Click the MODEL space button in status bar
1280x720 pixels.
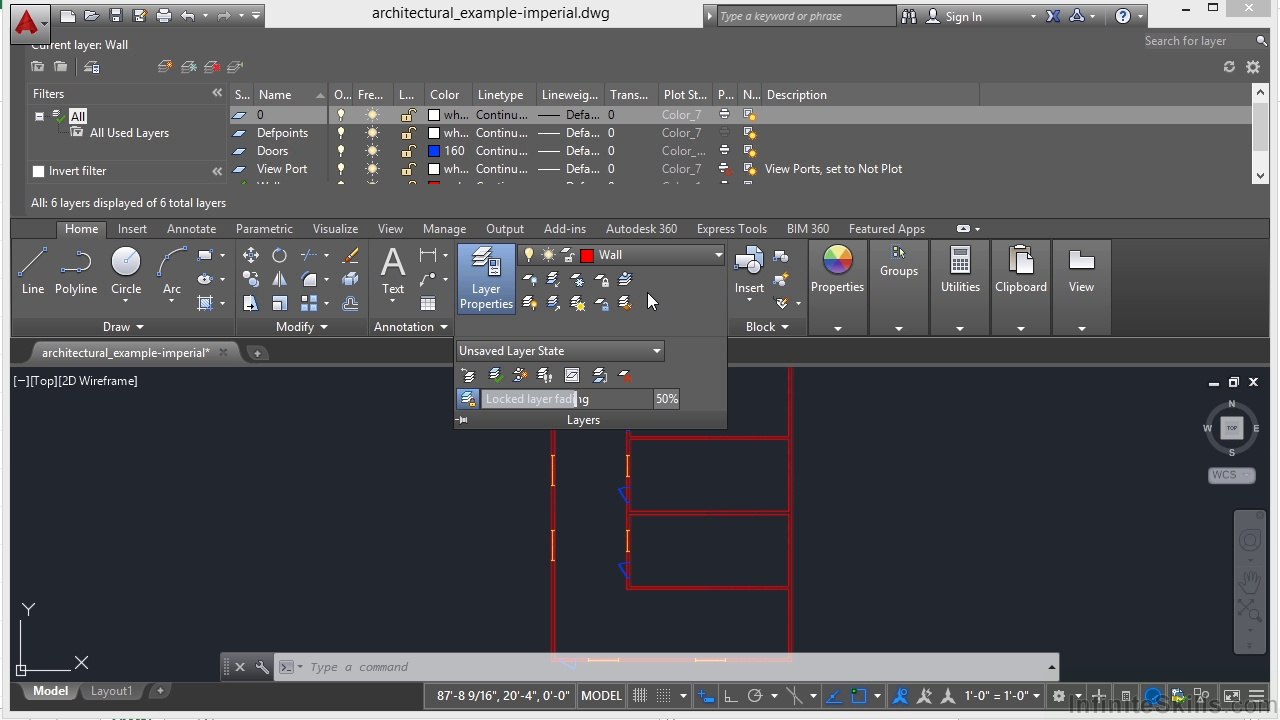pos(601,696)
